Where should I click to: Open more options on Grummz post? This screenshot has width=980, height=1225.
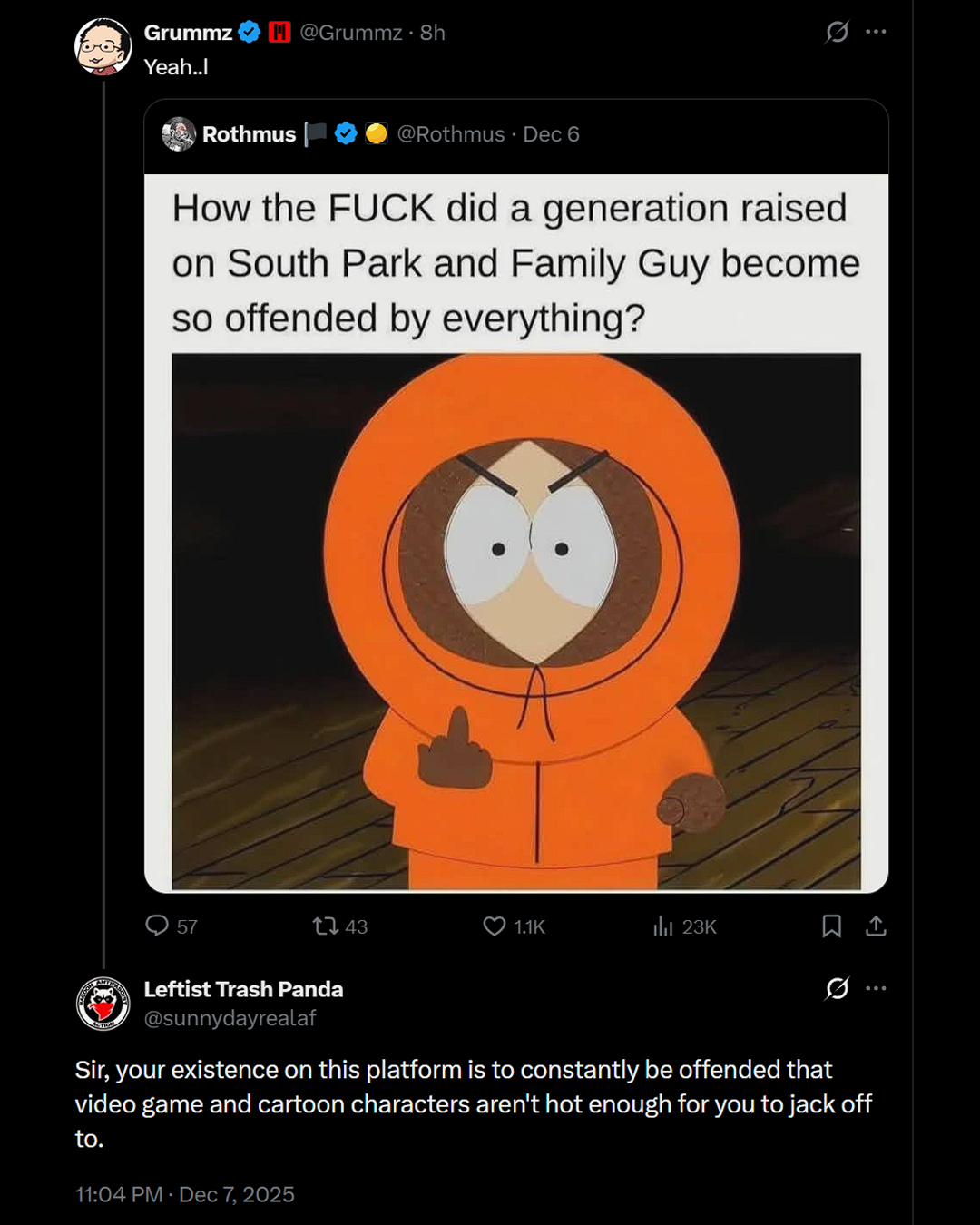click(x=876, y=32)
